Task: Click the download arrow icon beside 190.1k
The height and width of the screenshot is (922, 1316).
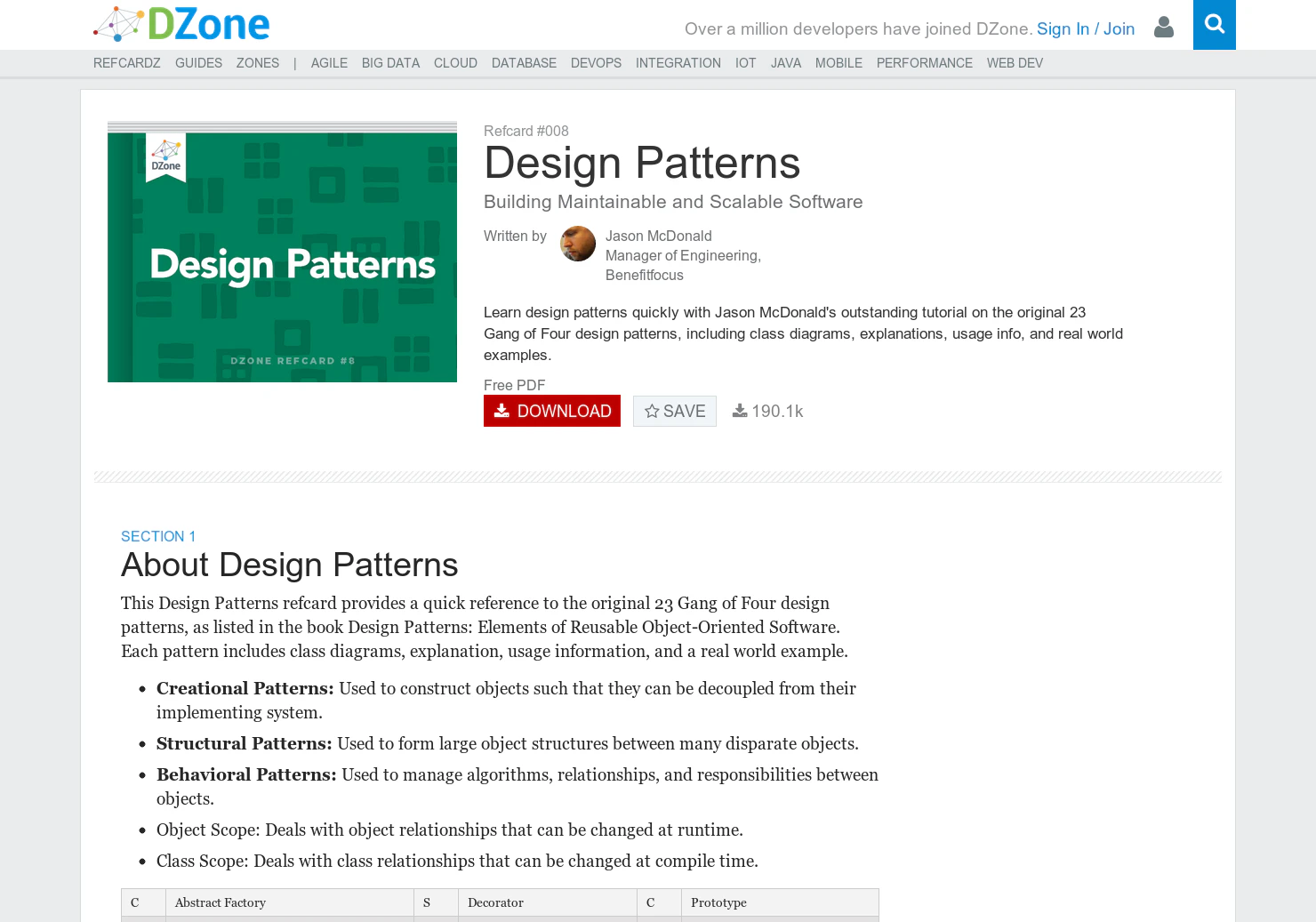Action: tap(739, 411)
